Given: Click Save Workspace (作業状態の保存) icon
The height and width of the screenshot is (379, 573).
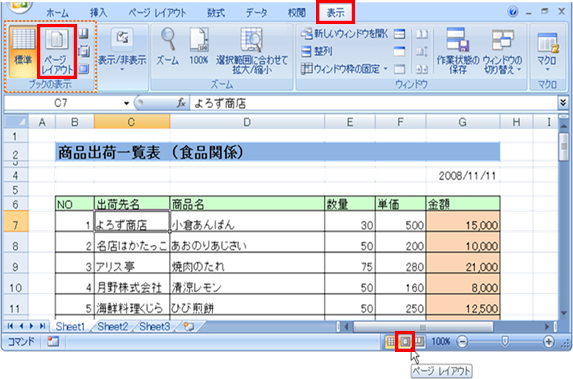Looking at the screenshot, I should click(x=458, y=50).
